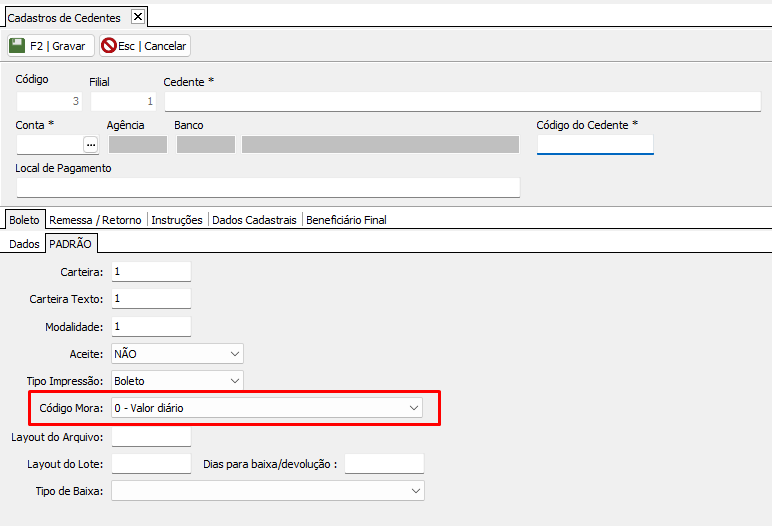Go to the Beneficiário Final tab
772x526 pixels.
346,220
